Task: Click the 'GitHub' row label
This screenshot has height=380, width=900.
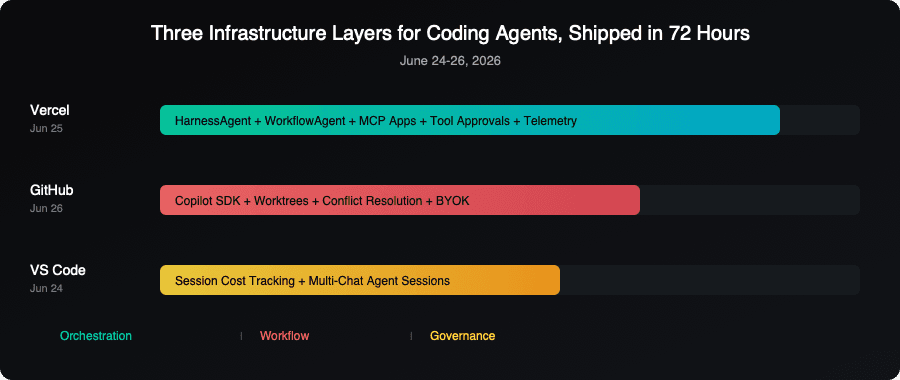Action: click(x=51, y=190)
